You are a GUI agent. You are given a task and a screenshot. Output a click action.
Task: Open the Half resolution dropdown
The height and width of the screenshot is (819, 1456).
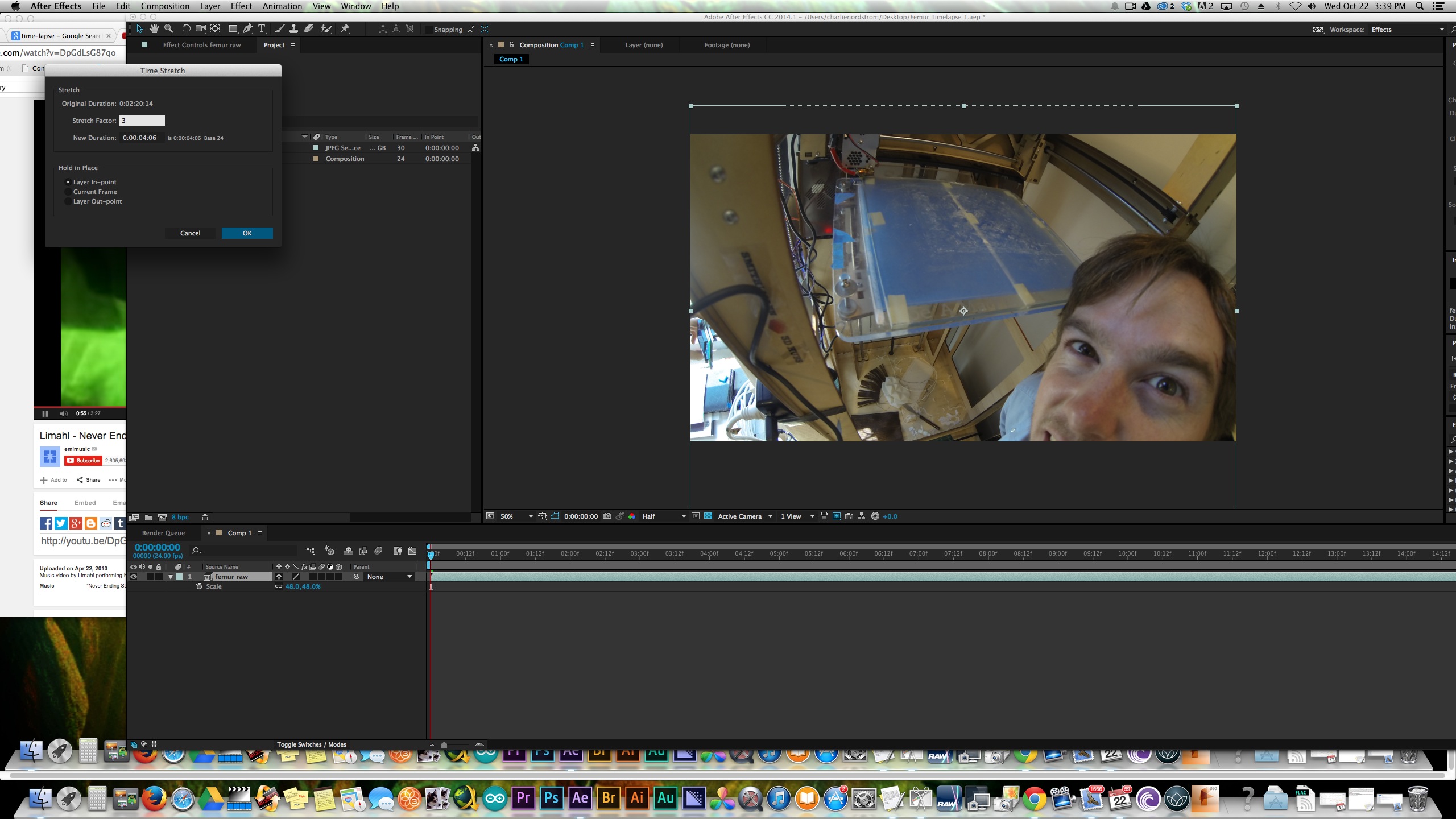[x=664, y=516]
